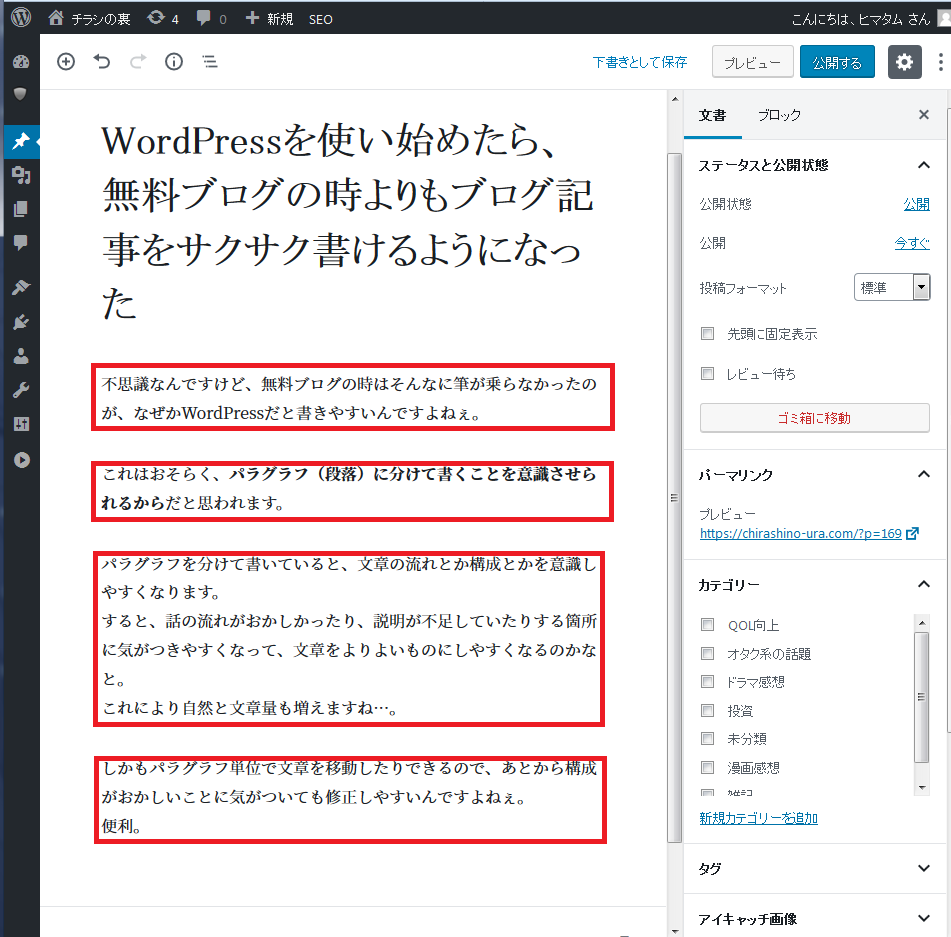Switch to the ブロック tab

[x=779, y=115]
